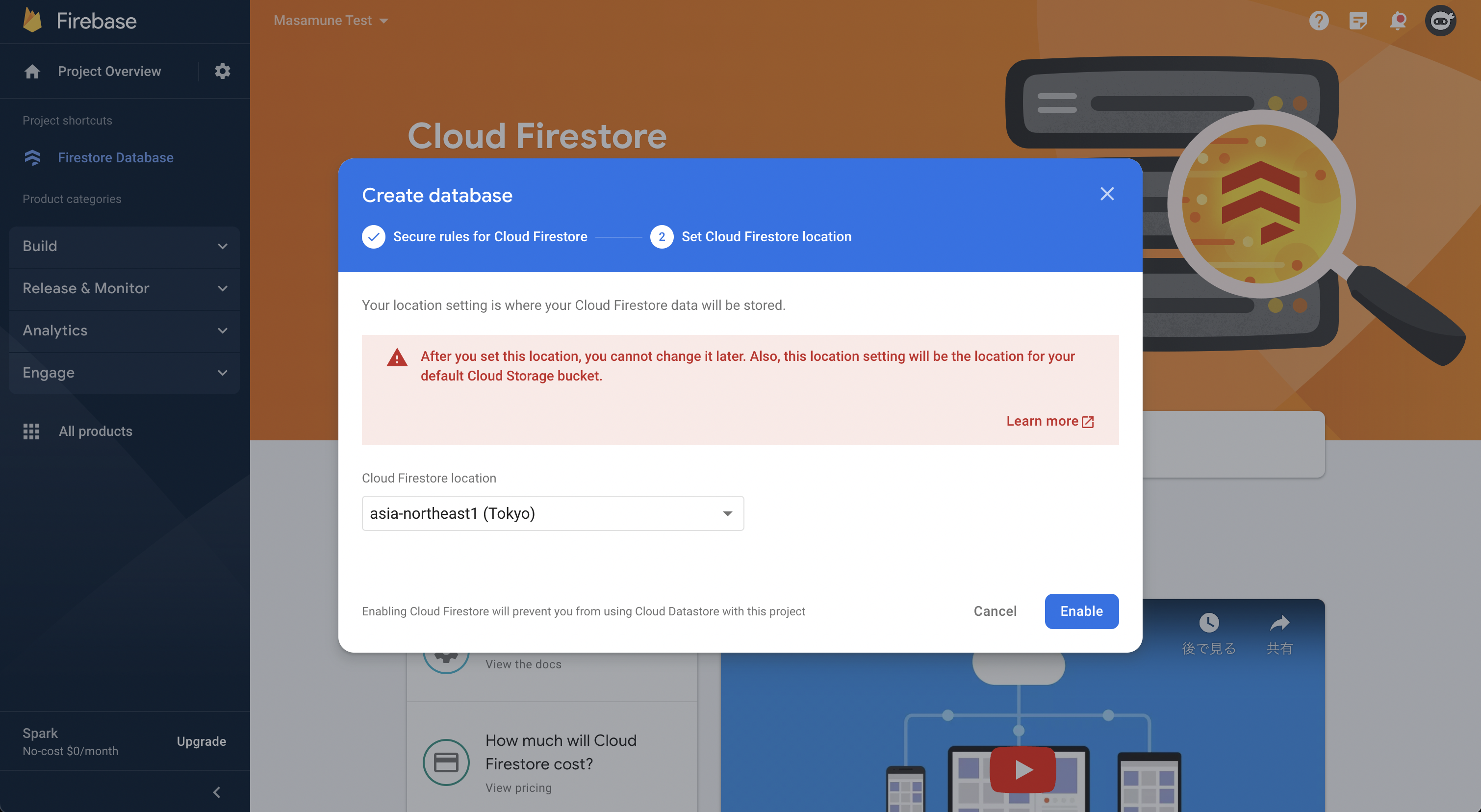Close the Create database dialog
This screenshot has width=1481, height=812.
point(1107,194)
